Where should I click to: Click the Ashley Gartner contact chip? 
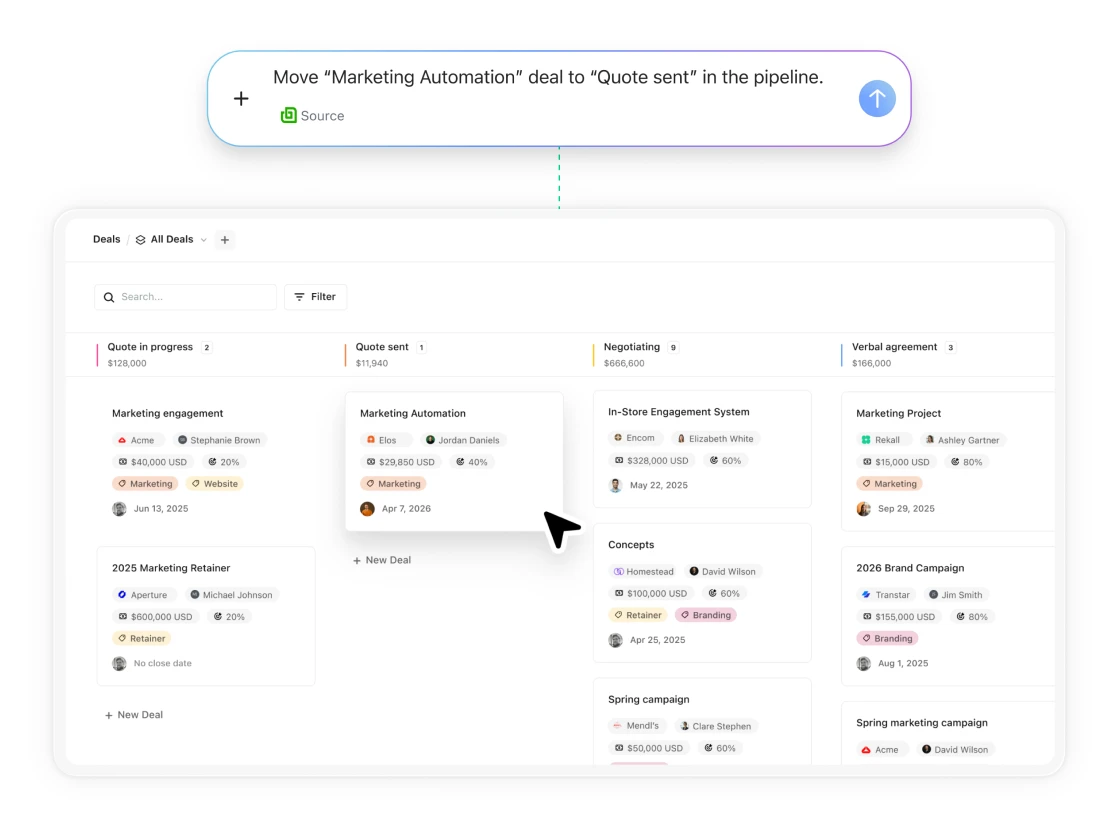pyautogui.click(x=961, y=440)
